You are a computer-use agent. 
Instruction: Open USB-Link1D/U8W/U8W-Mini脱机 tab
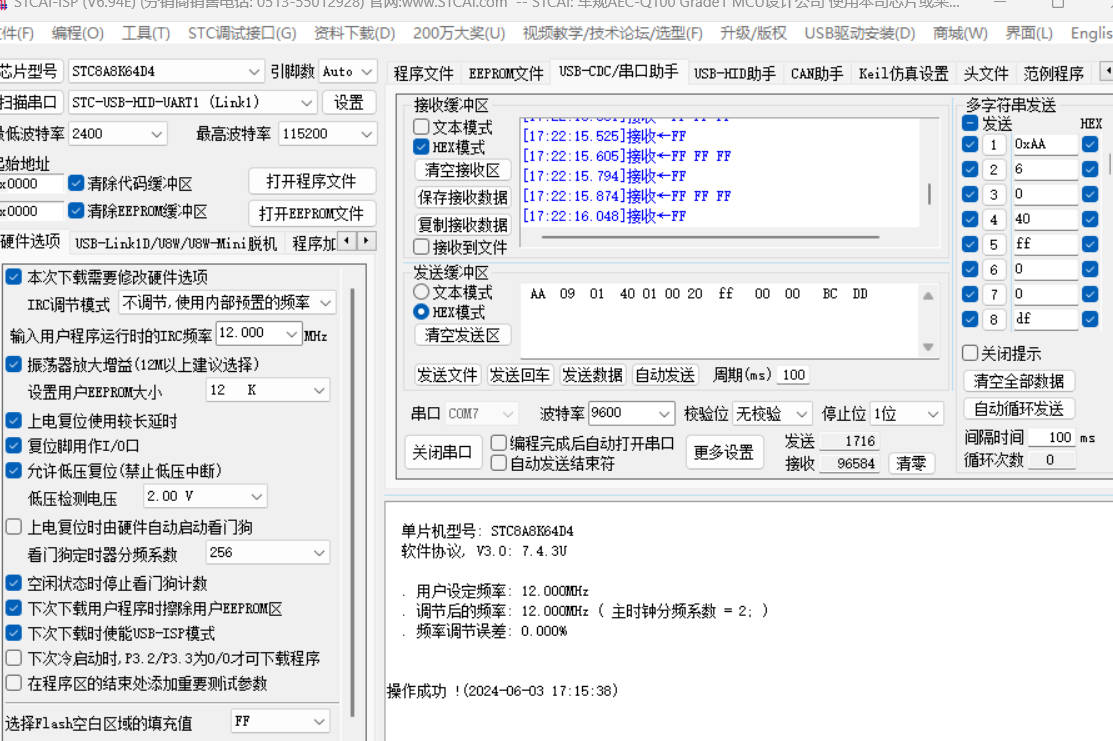pyautogui.click(x=175, y=243)
